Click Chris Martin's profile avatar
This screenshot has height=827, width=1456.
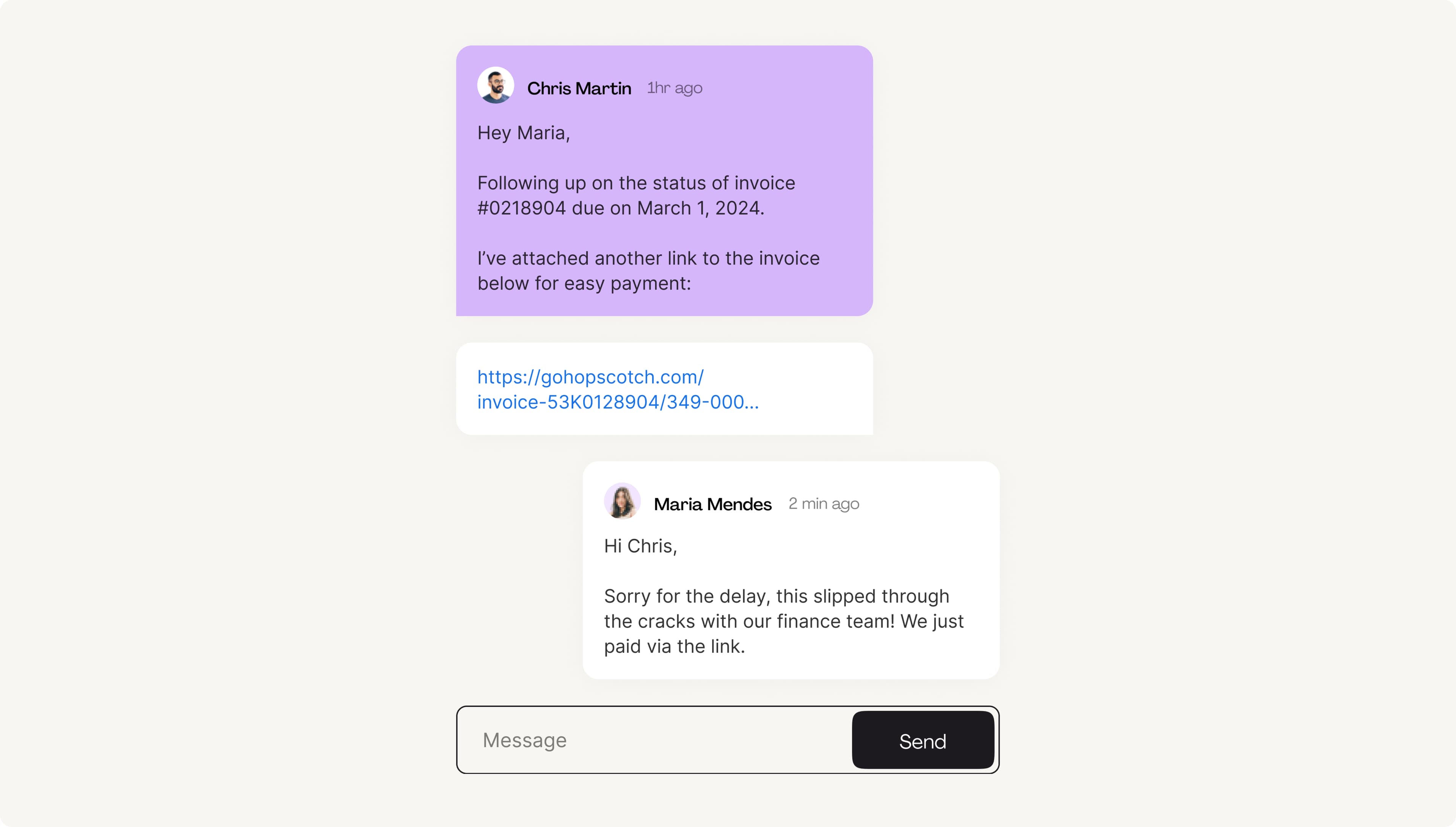point(496,86)
